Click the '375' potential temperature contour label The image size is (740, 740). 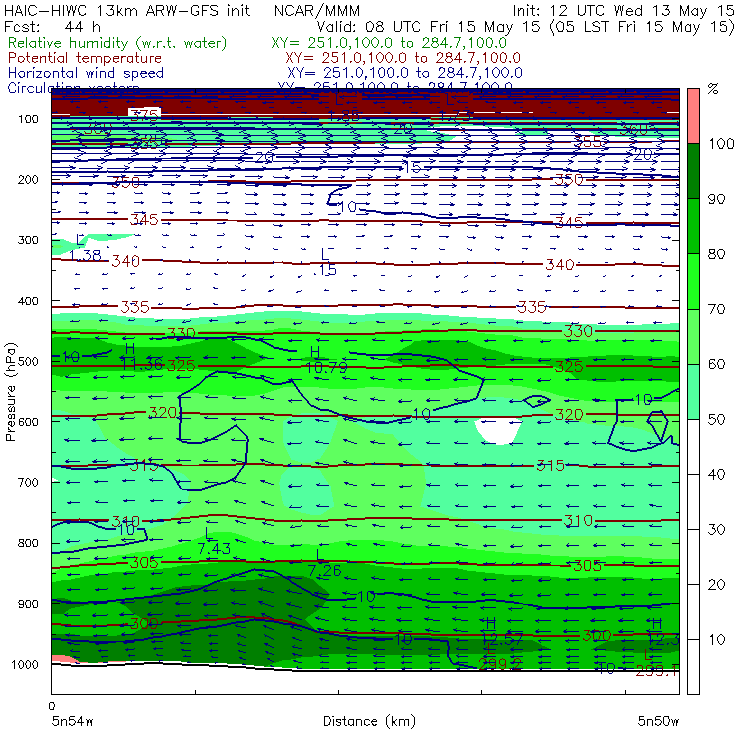click(144, 115)
